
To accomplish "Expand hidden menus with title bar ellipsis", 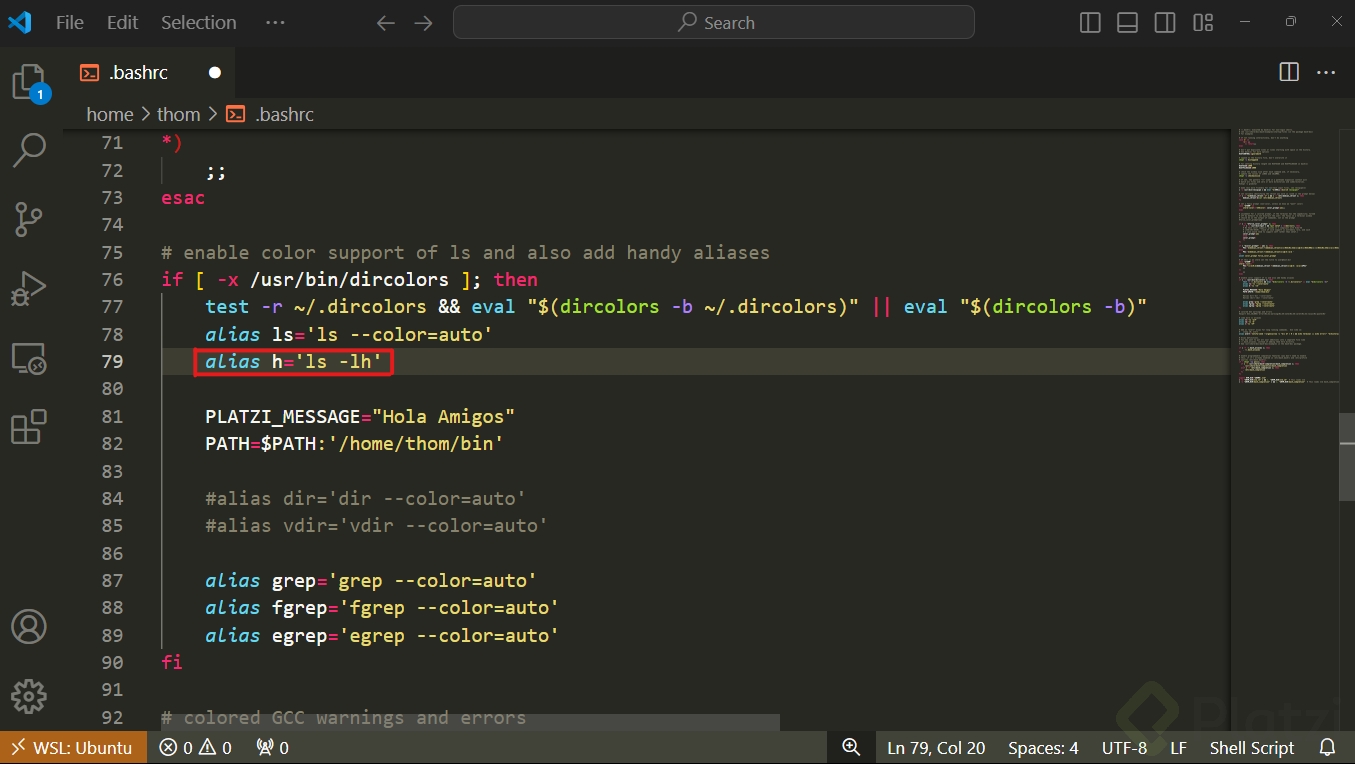I will click(x=275, y=23).
